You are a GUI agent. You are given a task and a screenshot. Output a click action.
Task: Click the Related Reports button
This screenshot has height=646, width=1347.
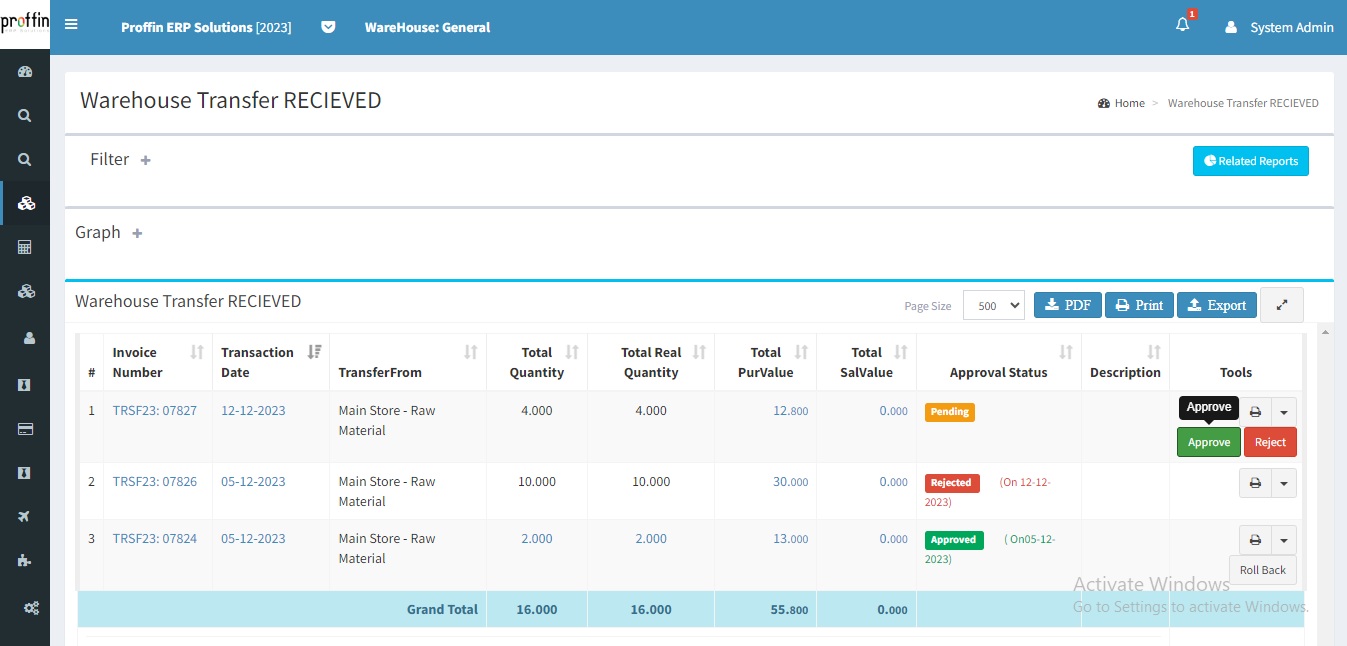(x=1250, y=161)
